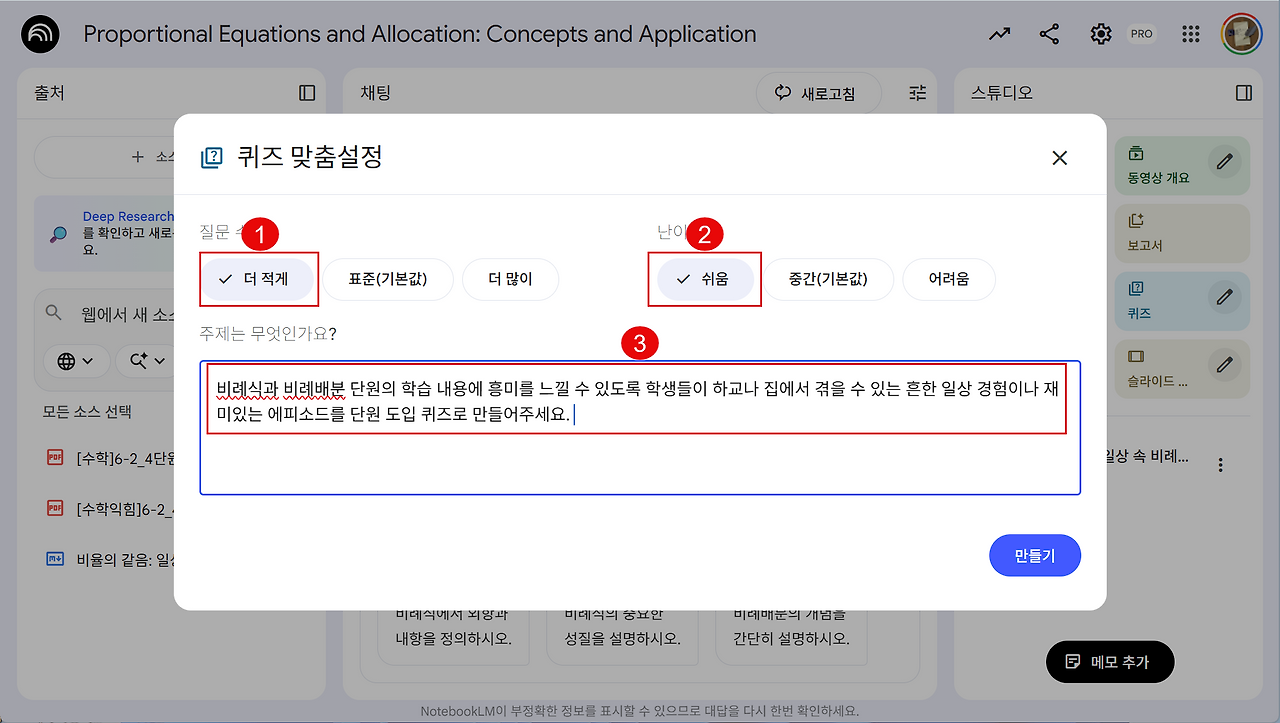Viewport: 1280px width, 723px height.
Task: Edit the 동영상 개요 card with its pencil
Action: point(1224,162)
